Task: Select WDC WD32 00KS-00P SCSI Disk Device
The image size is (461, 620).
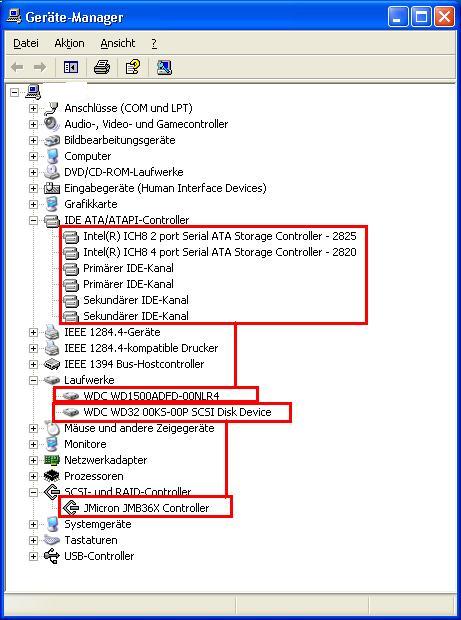Action: tap(178, 412)
